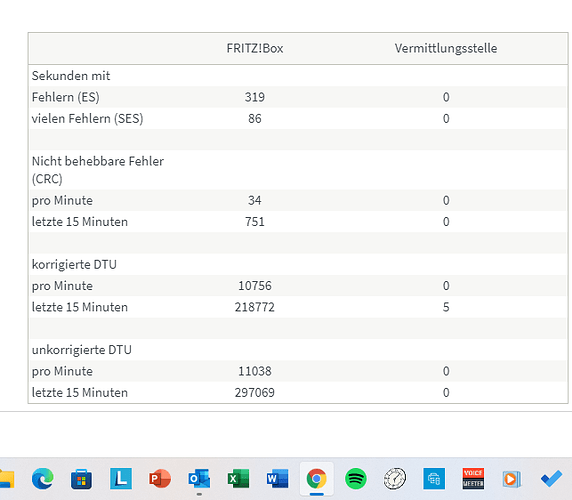Click the Vermittlungsstelle value 5

point(446,307)
